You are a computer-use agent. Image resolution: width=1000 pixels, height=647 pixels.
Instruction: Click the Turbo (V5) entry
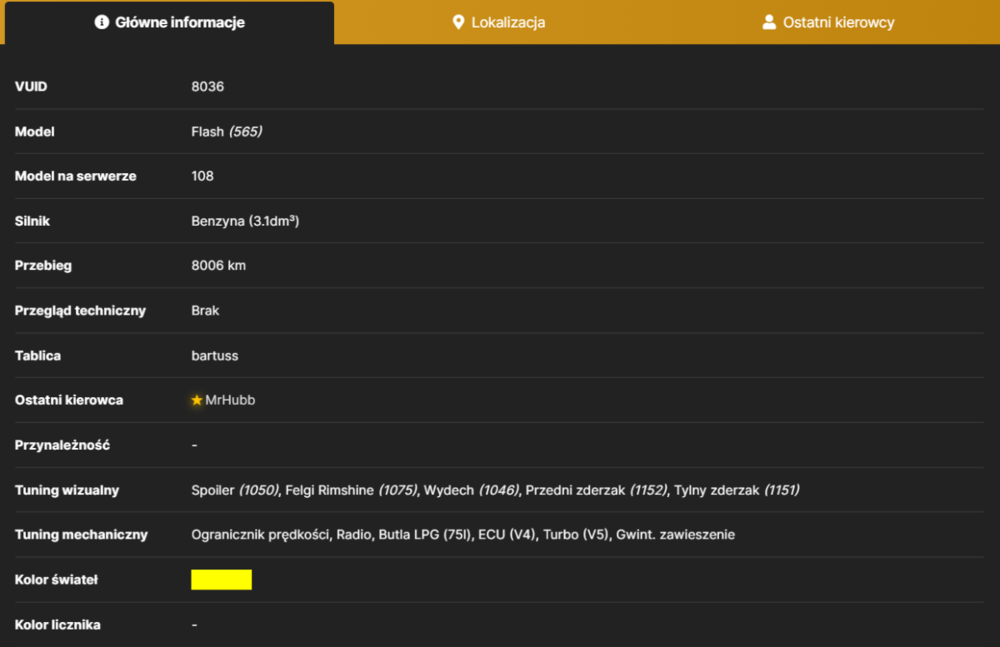[x=576, y=535]
